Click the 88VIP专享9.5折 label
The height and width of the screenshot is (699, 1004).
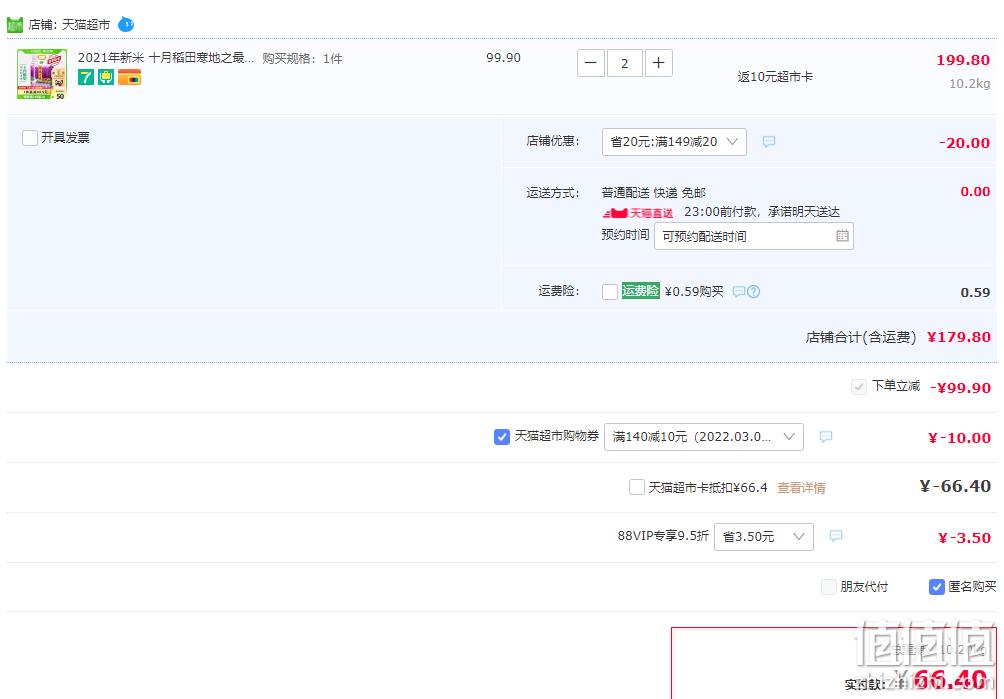tap(663, 536)
